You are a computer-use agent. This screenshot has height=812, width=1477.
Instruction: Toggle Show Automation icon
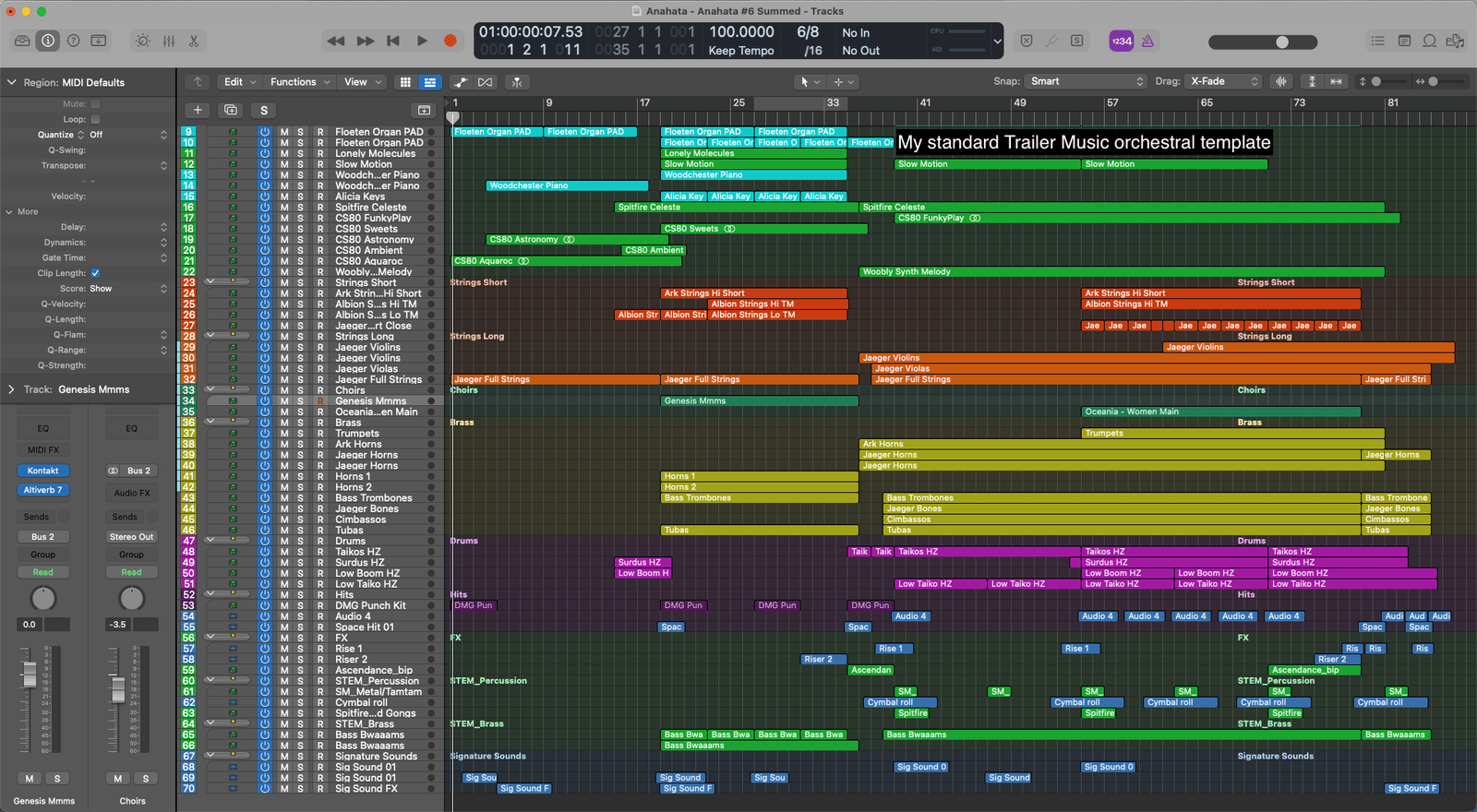(x=461, y=82)
